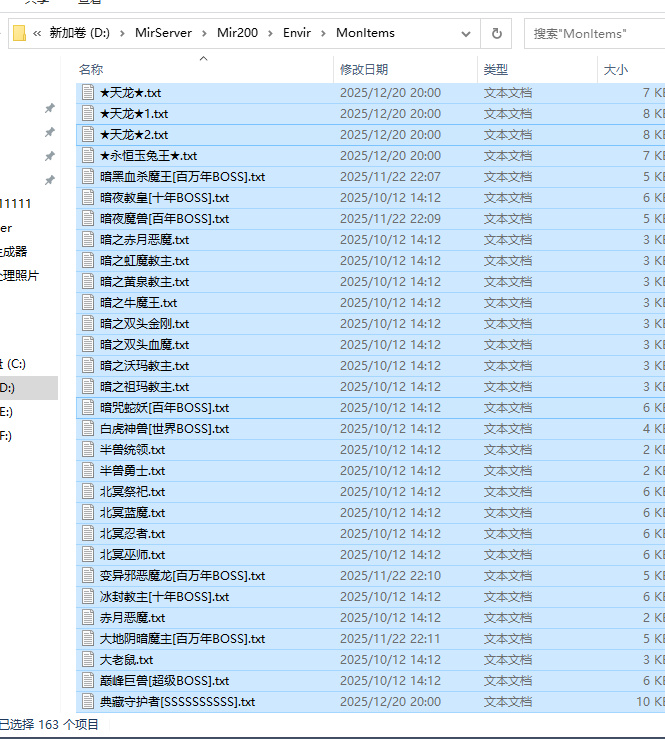Viewport: 665px width, 739px height.
Task: Select file icon of 暗之牛魔王.txt
Action: pyautogui.click(x=88, y=303)
